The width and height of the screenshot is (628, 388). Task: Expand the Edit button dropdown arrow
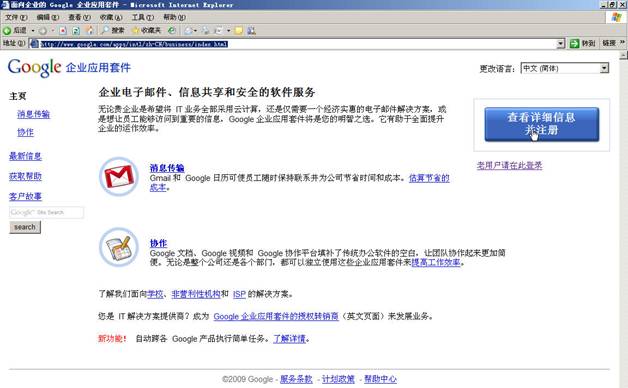pyautogui.click(x=228, y=30)
